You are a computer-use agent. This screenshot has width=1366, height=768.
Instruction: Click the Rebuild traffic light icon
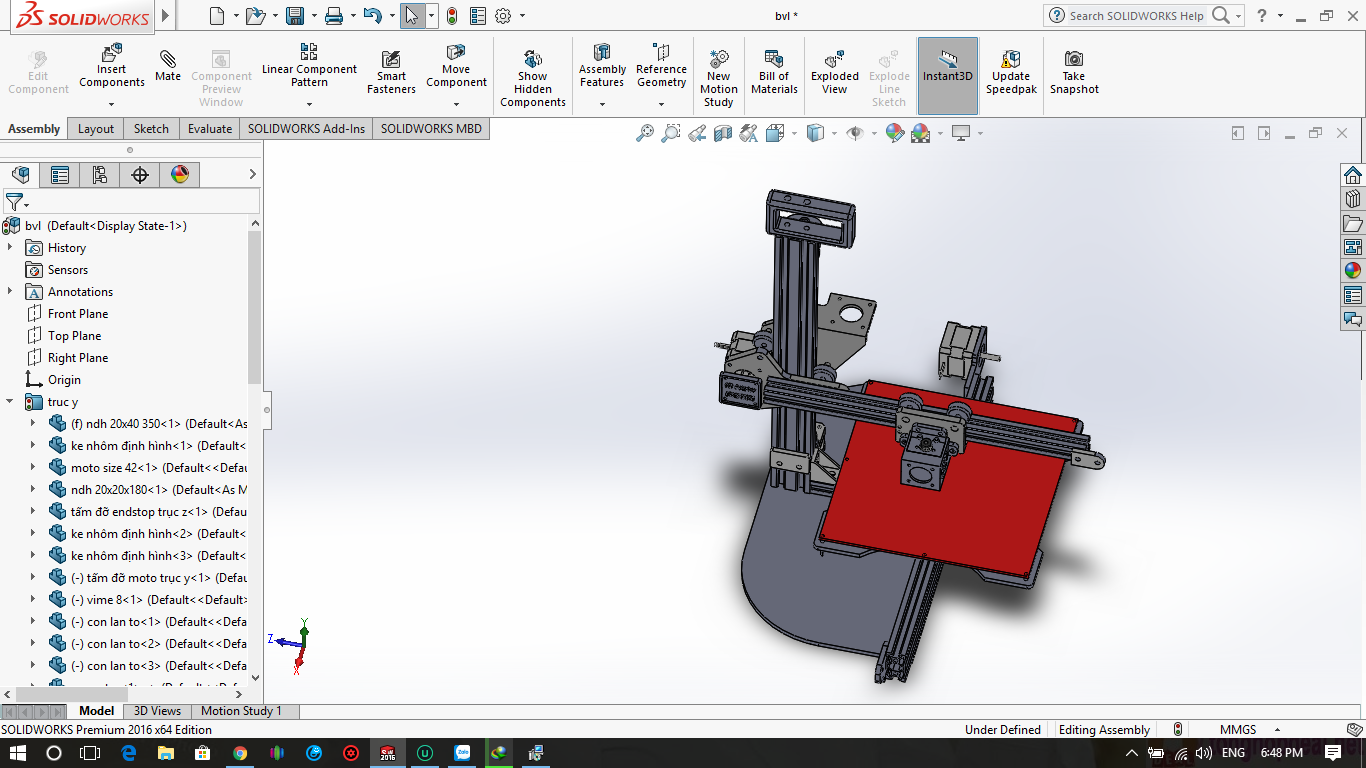[x=452, y=15]
